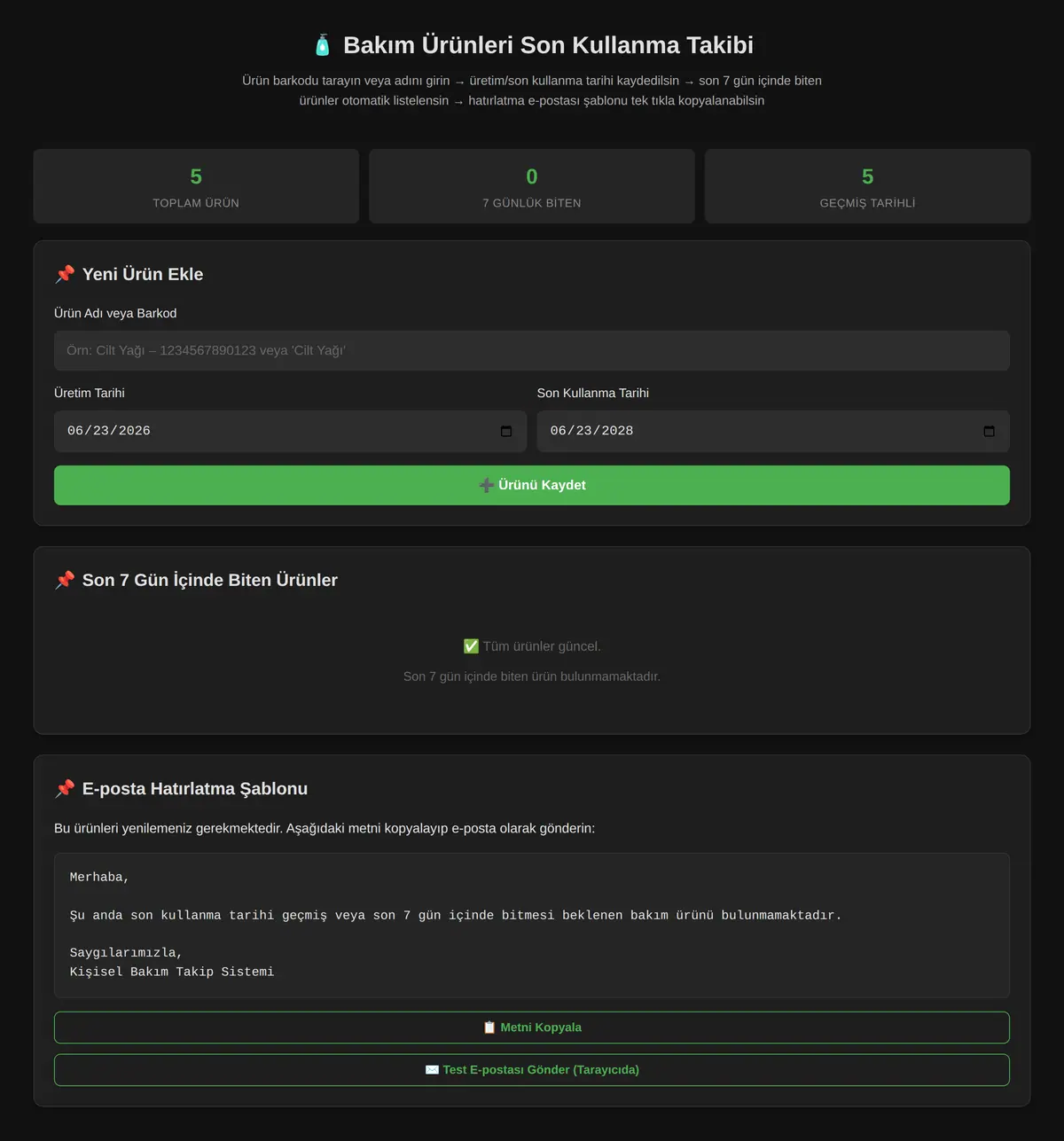
Task: Click the green checkmark icon near Tüm ürünler güncel
Action: click(x=471, y=646)
